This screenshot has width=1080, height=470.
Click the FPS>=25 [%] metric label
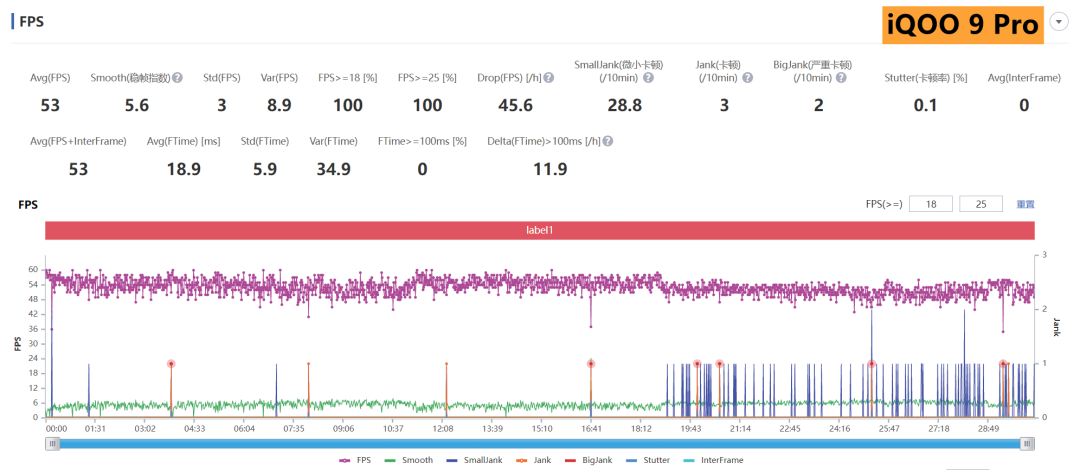[427, 78]
